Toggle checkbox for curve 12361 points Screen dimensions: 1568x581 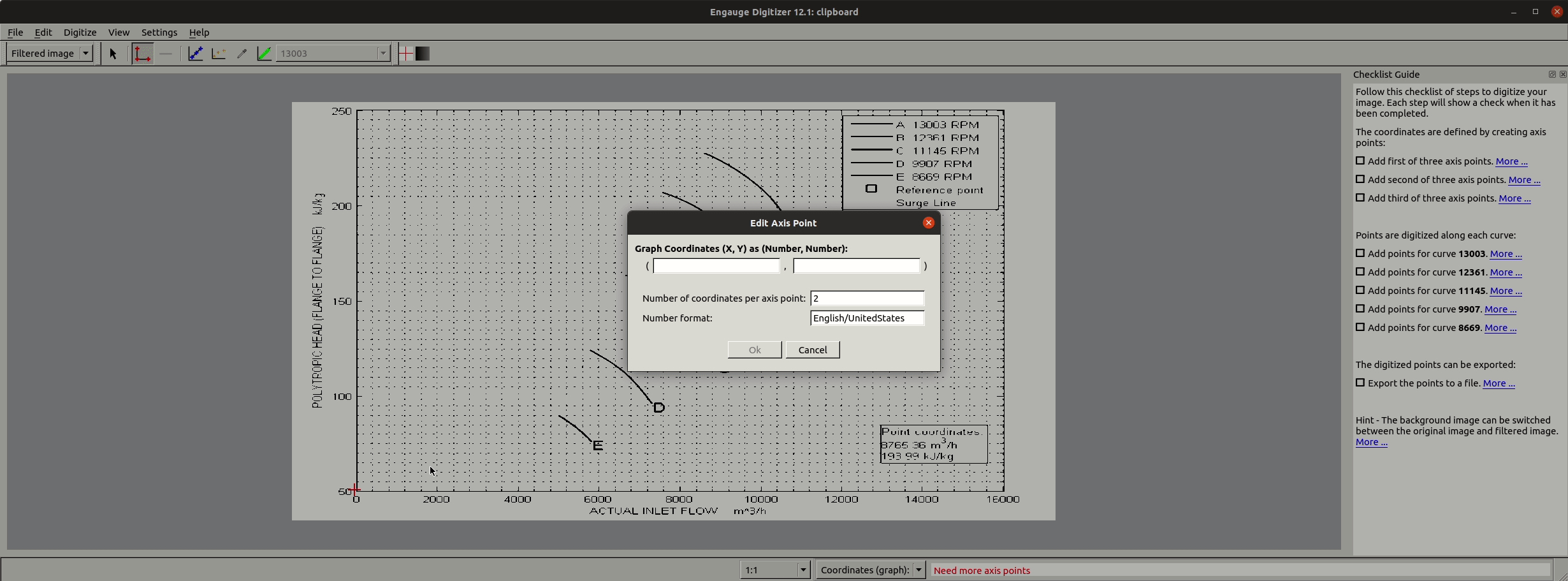click(1360, 272)
